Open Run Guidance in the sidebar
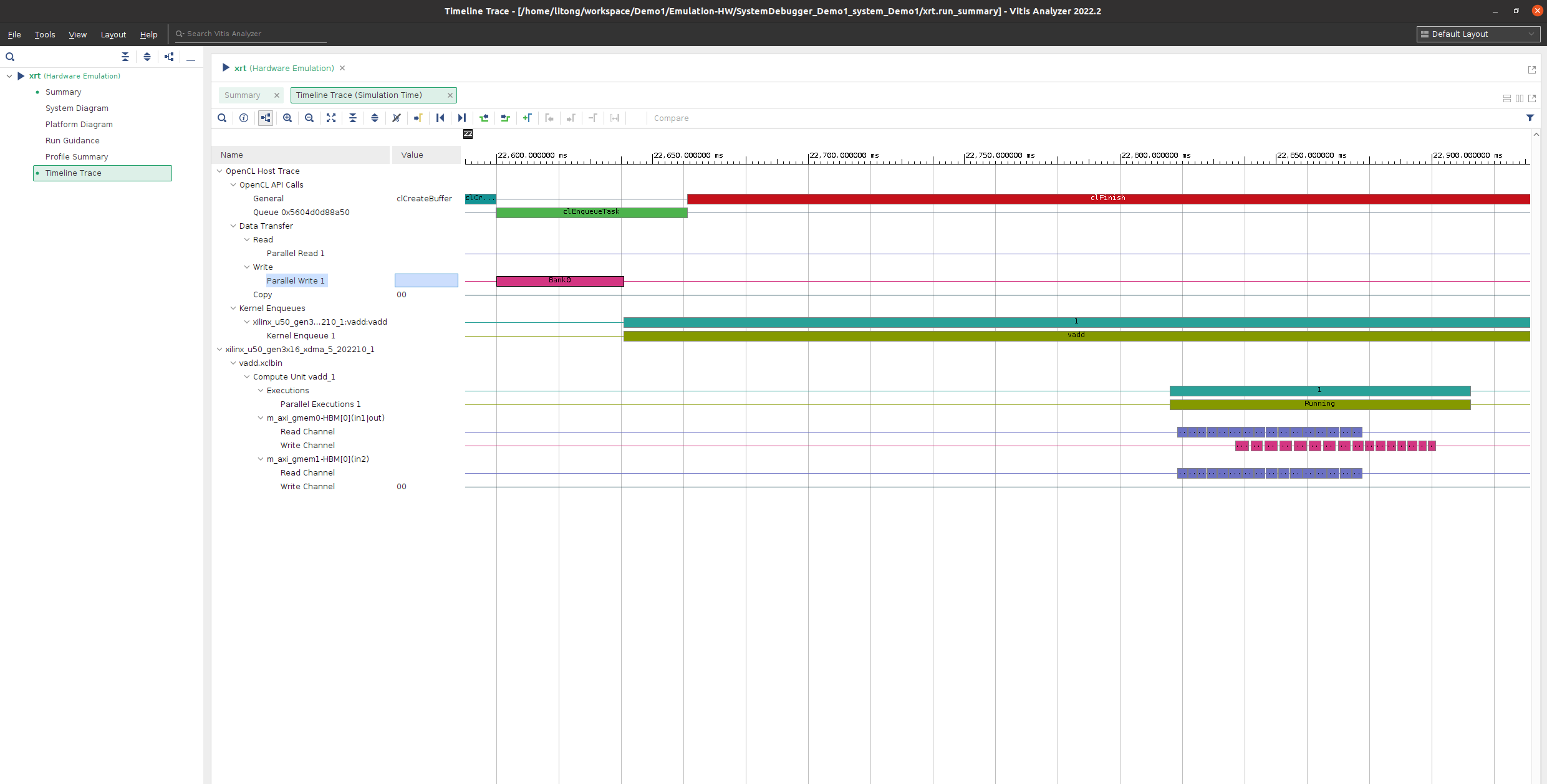The width and height of the screenshot is (1547, 784). (72, 141)
